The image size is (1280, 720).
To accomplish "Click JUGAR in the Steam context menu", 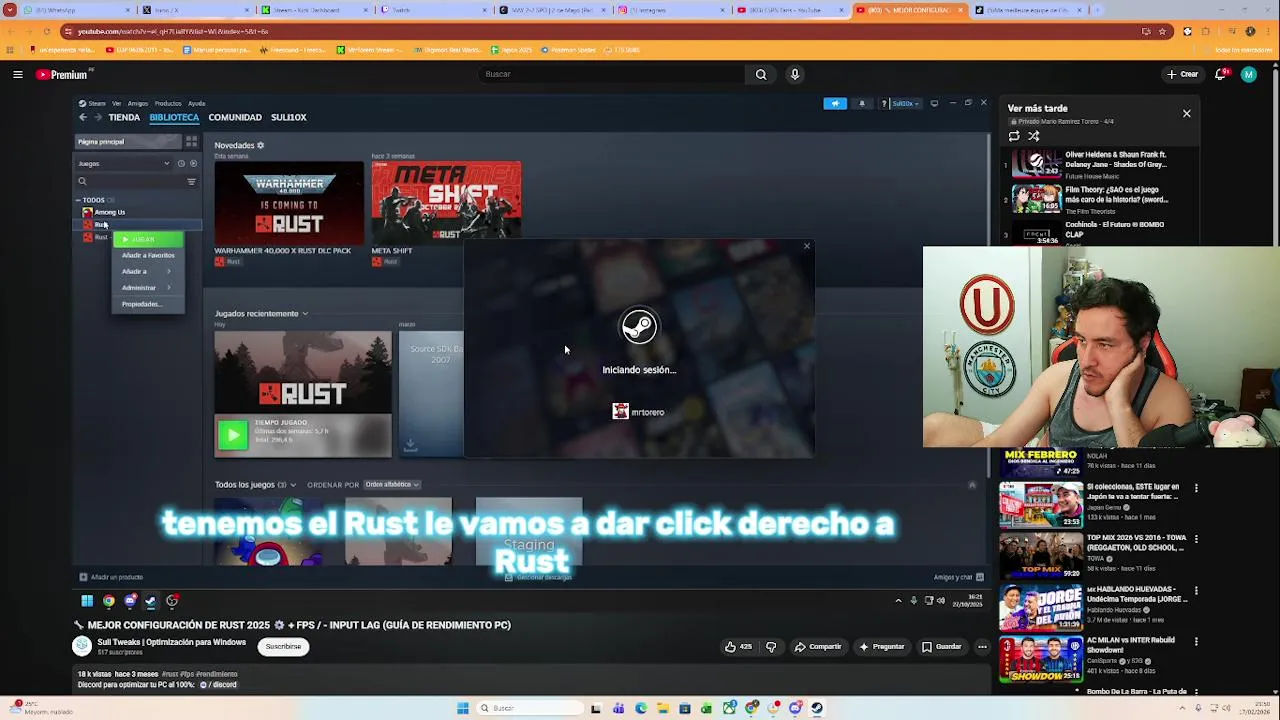I will pos(148,240).
